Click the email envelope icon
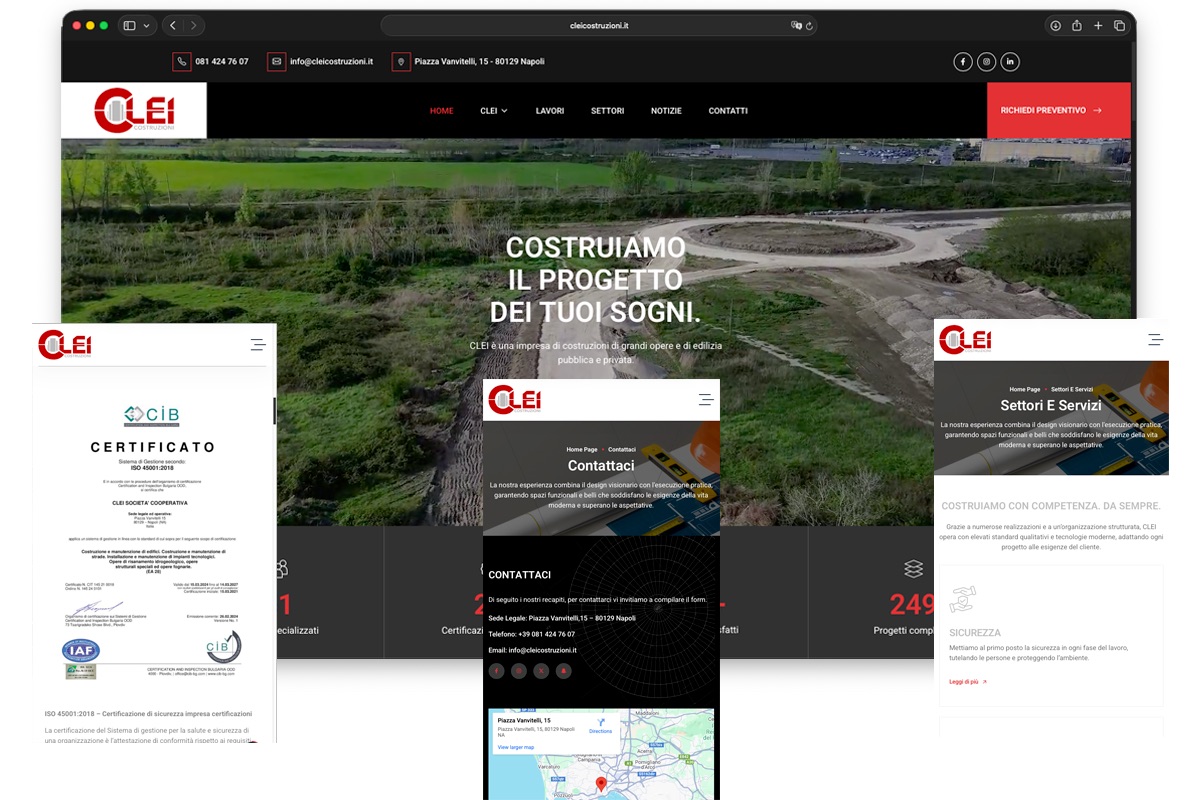Image resolution: width=1200 pixels, height=800 pixels. pyautogui.click(x=276, y=62)
